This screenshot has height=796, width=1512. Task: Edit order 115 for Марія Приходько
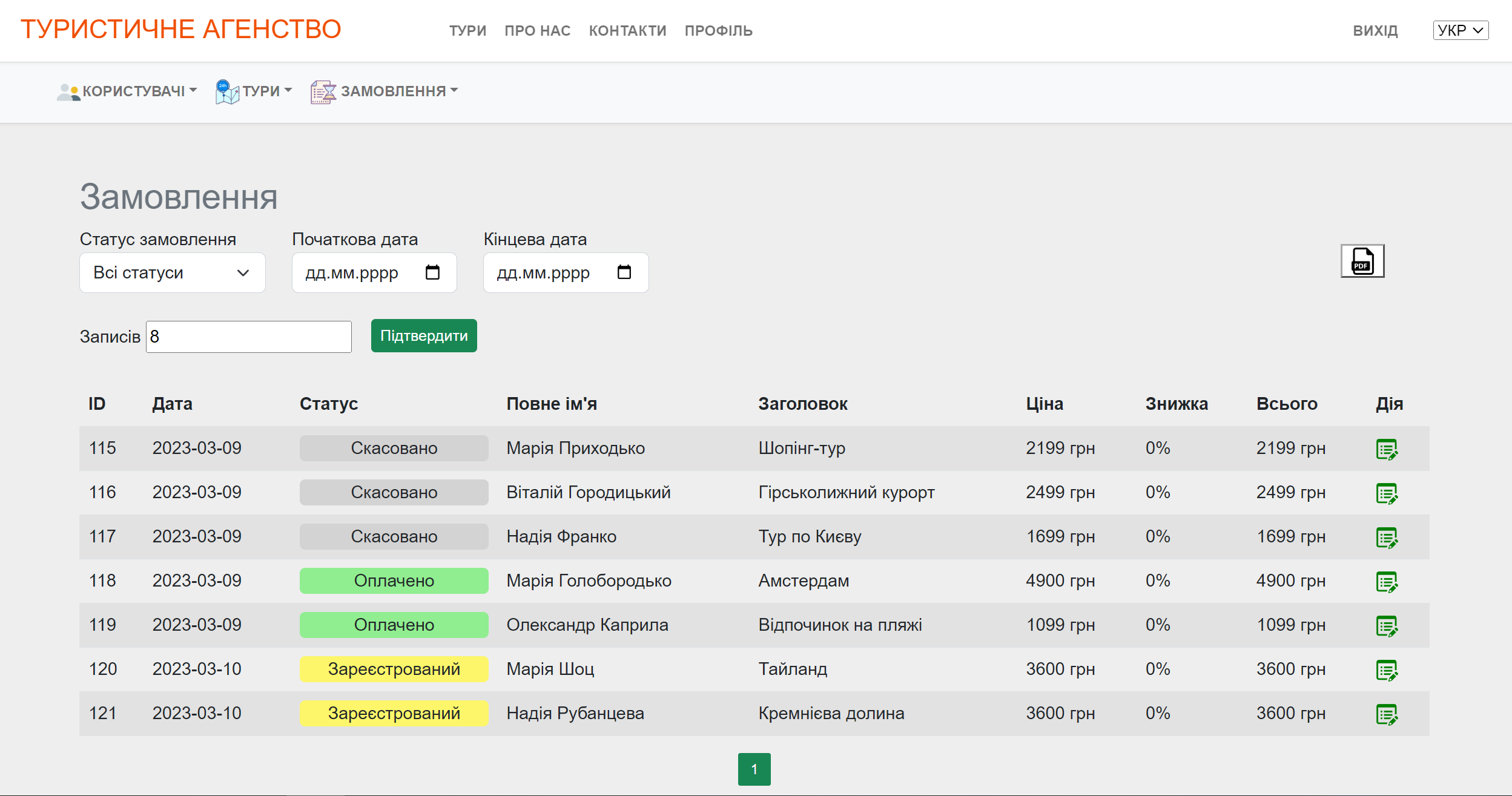tap(1387, 449)
